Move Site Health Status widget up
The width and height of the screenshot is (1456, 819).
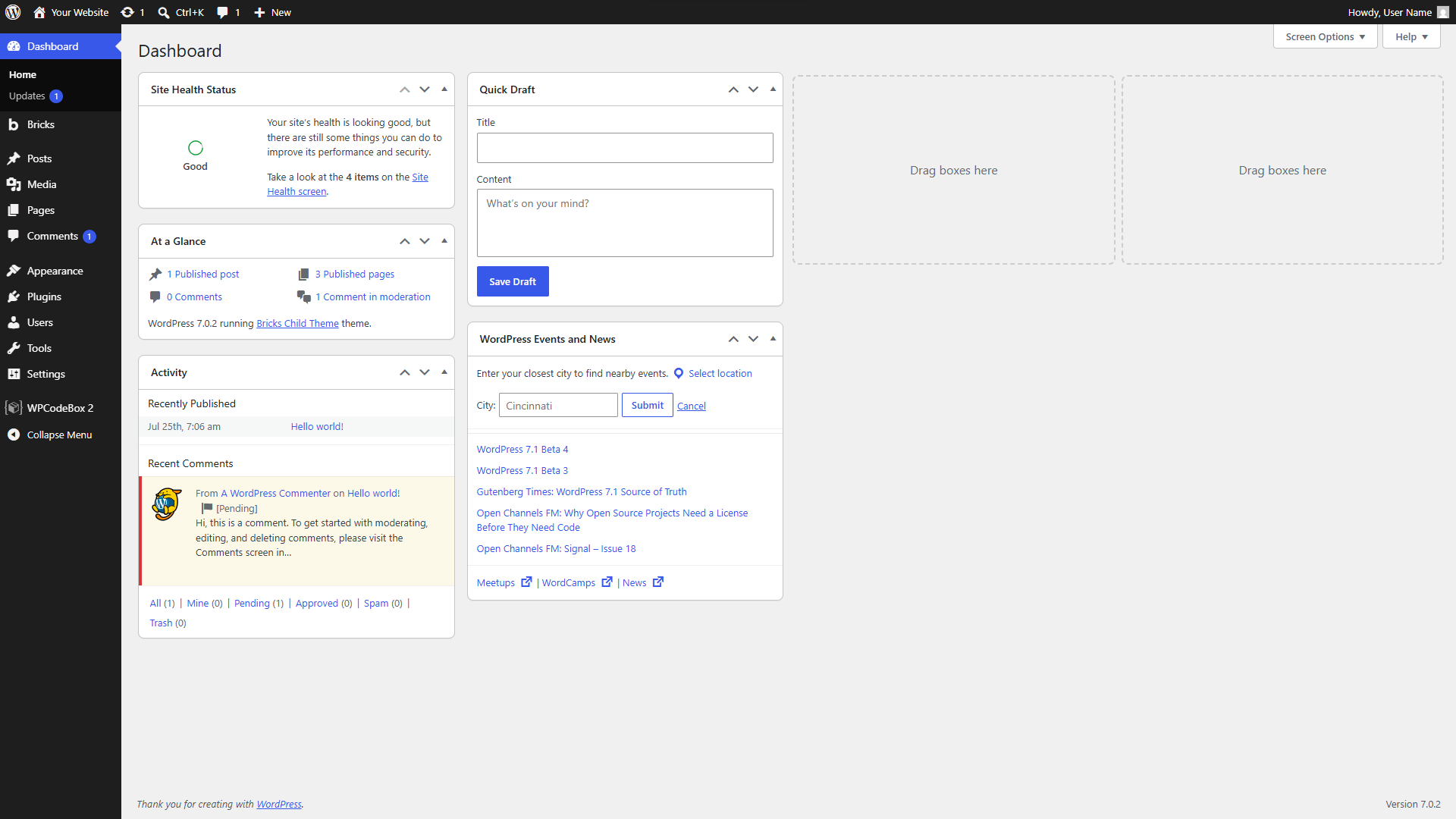(405, 89)
